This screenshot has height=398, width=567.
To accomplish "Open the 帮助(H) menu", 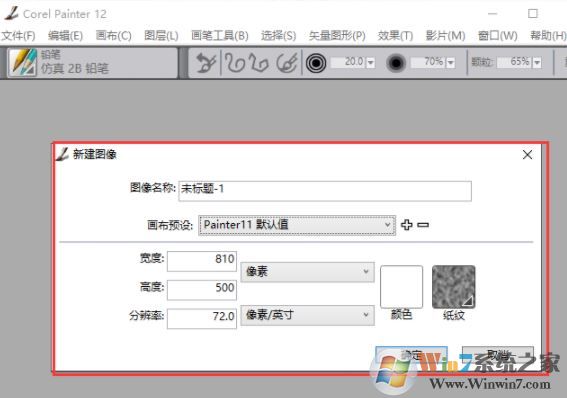I will [548, 36].
